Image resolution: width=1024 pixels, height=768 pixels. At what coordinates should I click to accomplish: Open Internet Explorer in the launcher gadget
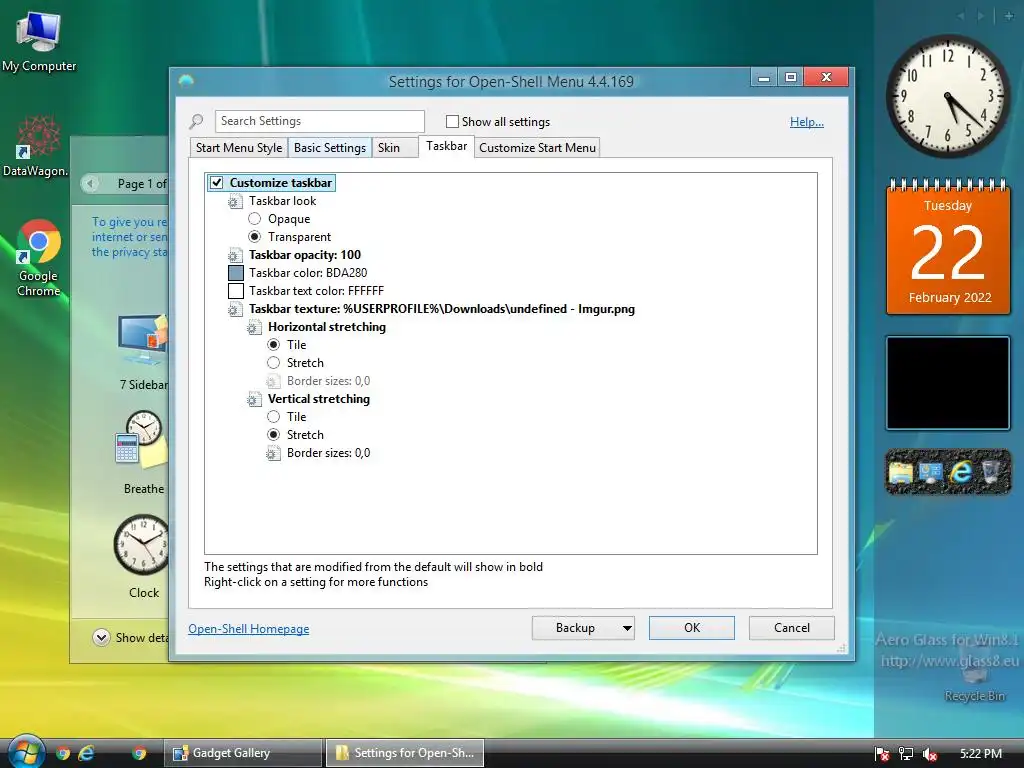960,472
